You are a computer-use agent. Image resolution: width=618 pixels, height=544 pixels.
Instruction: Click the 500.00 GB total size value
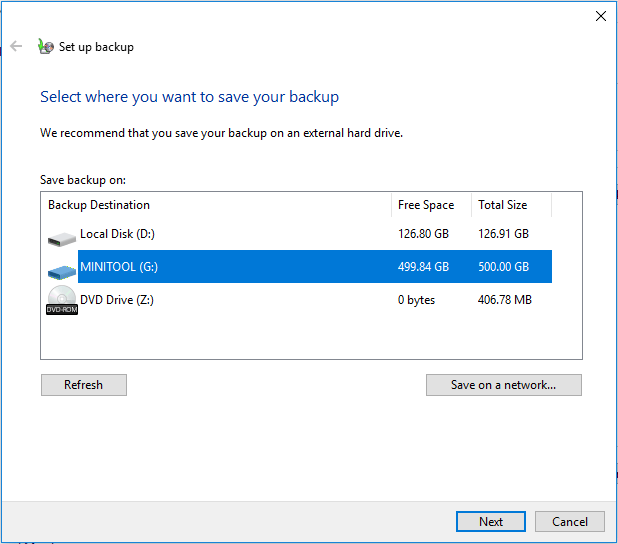(x=503, y=267)
